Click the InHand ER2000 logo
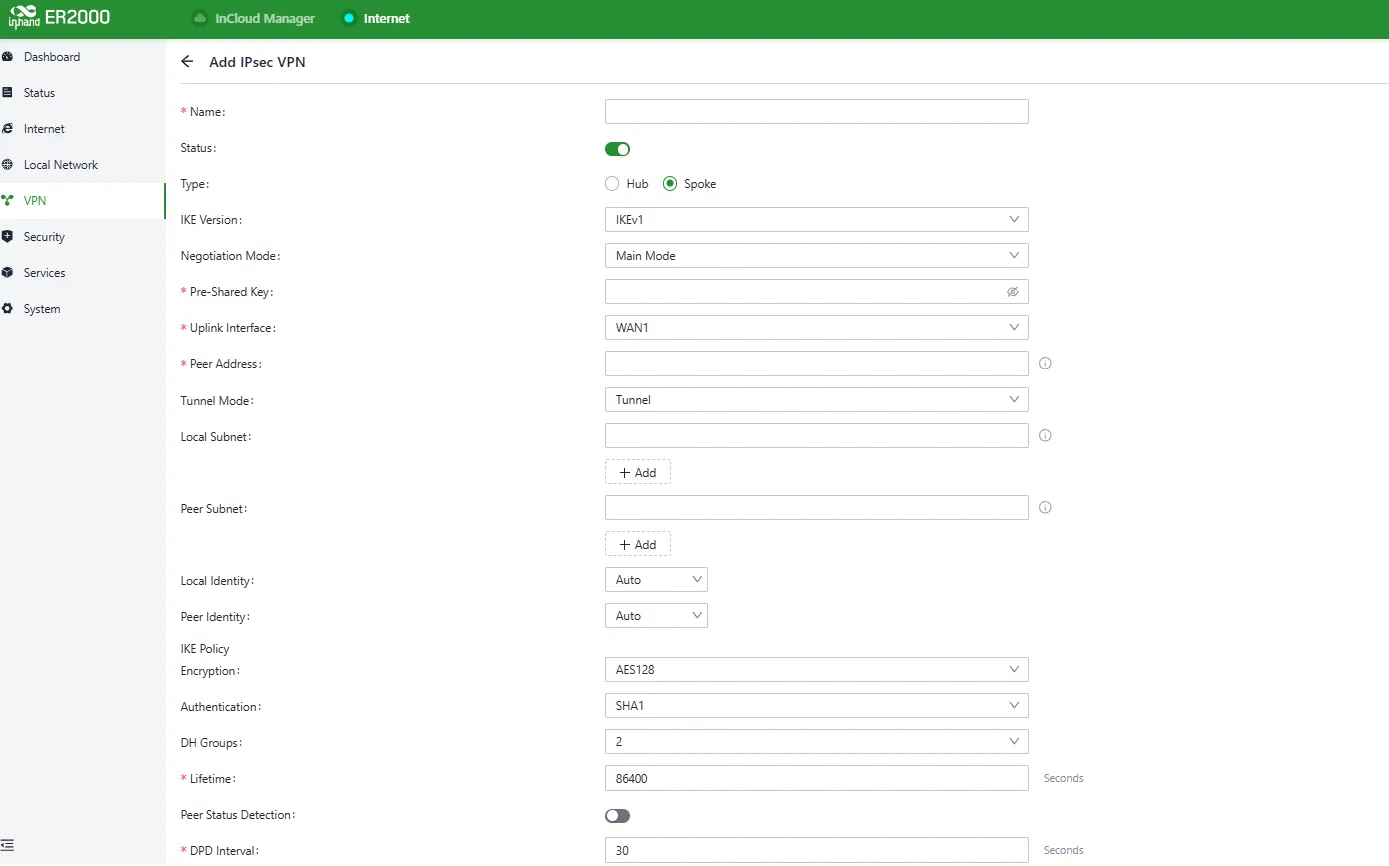Viewport: 1389px width, 866px height. coord(59,18)
